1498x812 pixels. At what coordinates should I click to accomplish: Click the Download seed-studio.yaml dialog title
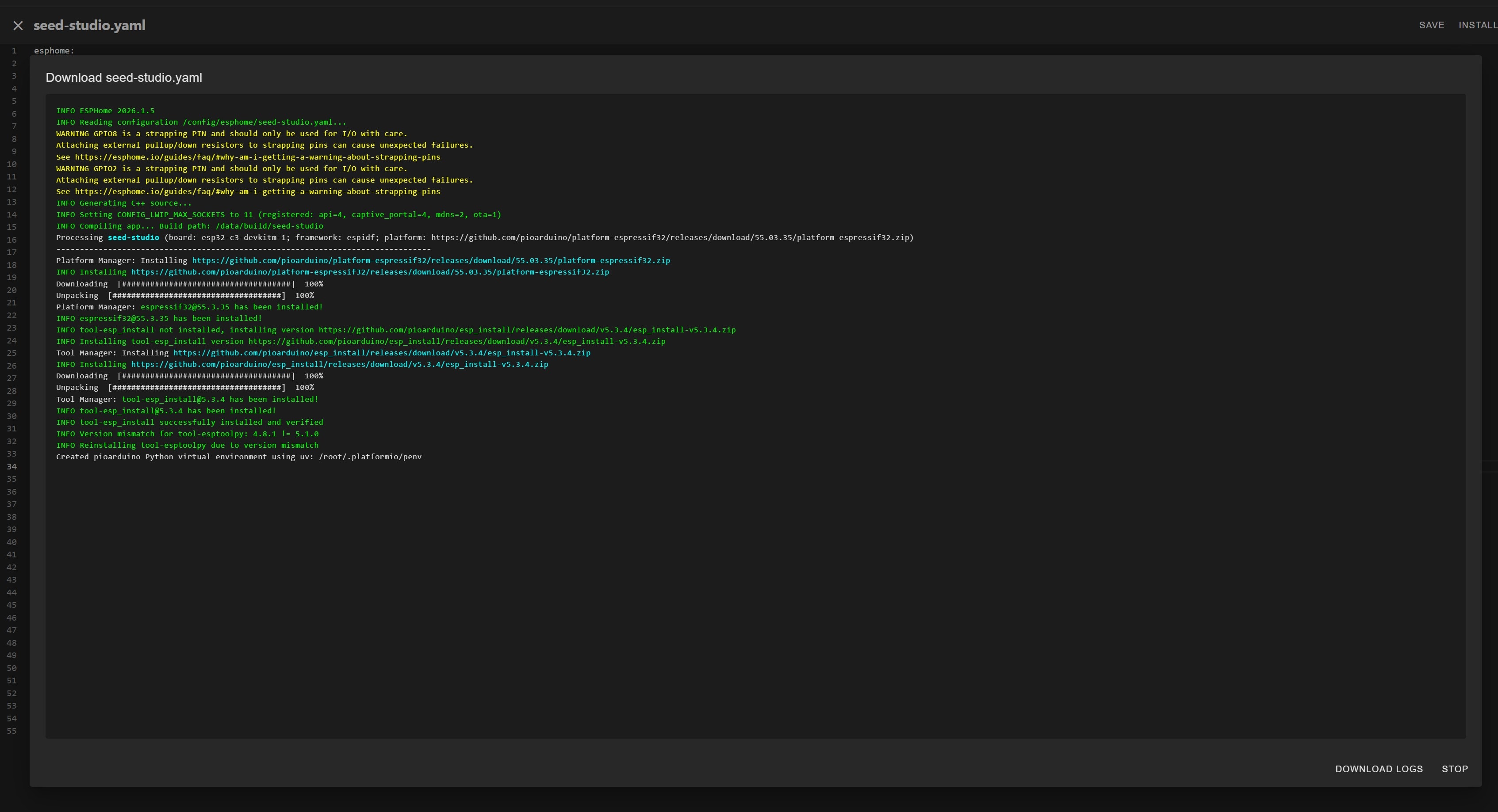click(124, 78)
